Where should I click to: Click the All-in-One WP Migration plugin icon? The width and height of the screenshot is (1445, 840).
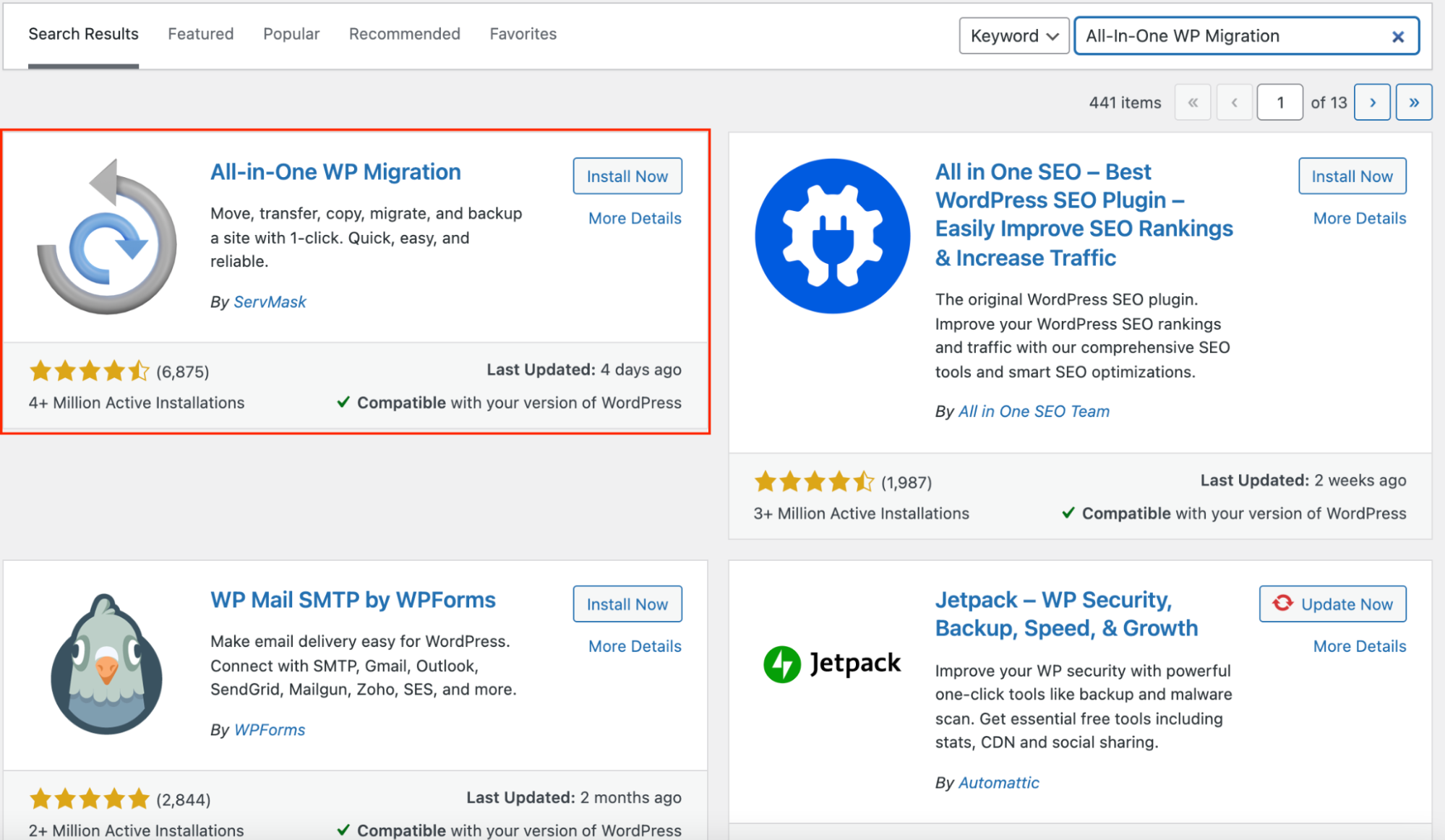click(x=106, y=236)
